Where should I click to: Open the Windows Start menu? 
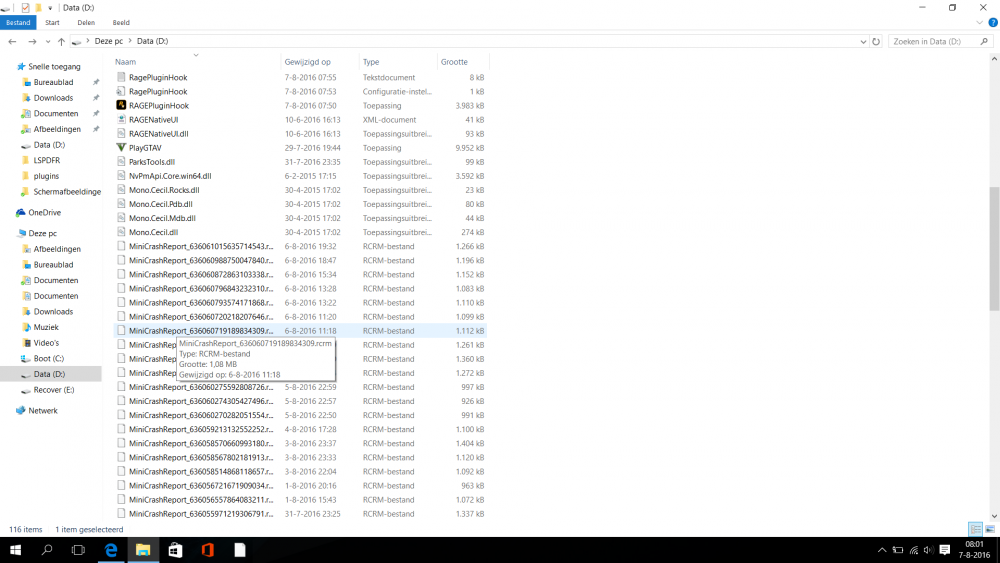coord(15,550)
